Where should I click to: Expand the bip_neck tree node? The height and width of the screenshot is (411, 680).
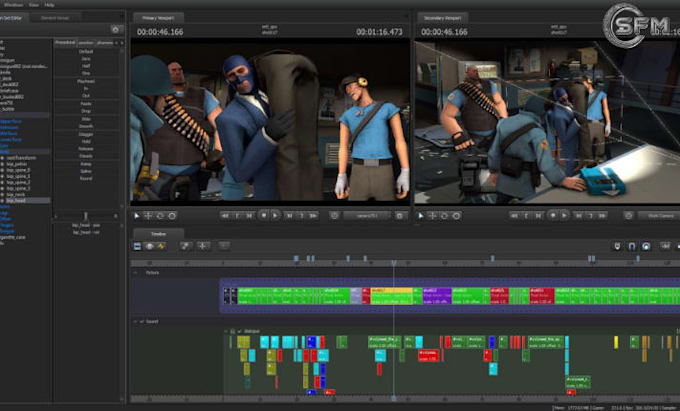point(3,195)
